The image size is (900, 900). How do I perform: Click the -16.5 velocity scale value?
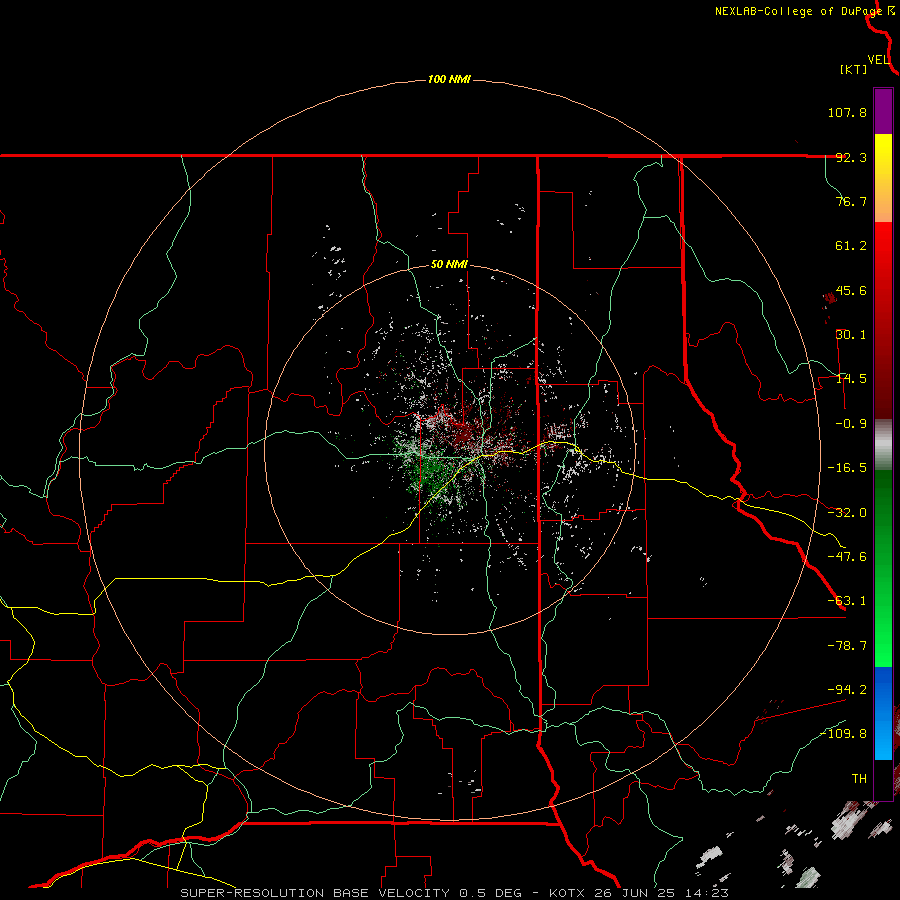click(847, 468)
